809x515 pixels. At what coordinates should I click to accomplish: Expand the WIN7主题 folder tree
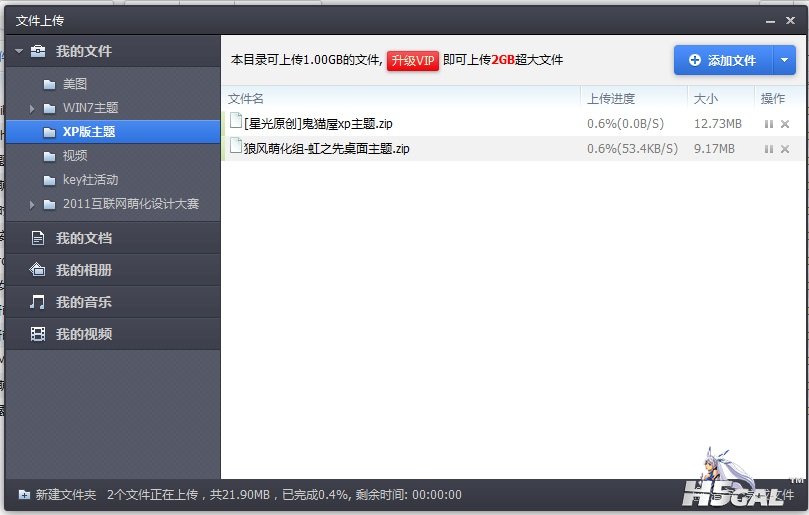click(x=32, y=108)
